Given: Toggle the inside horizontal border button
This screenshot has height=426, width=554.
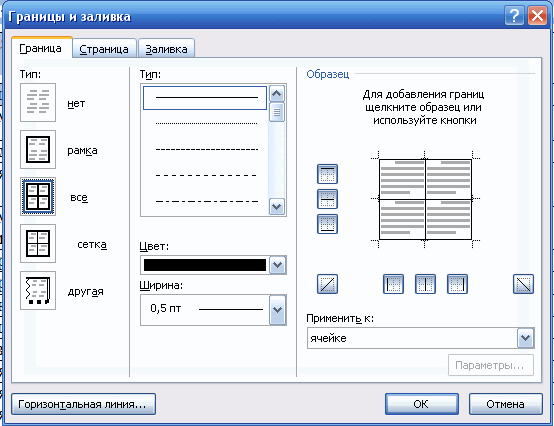Looking at the screenshot, I should tap(327, 199).
